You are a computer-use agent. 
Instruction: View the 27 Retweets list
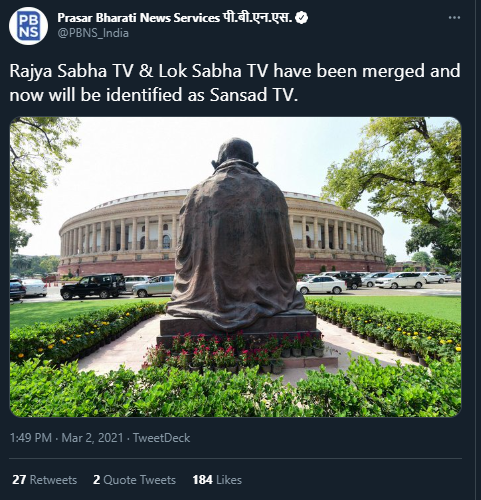[44, 480]
